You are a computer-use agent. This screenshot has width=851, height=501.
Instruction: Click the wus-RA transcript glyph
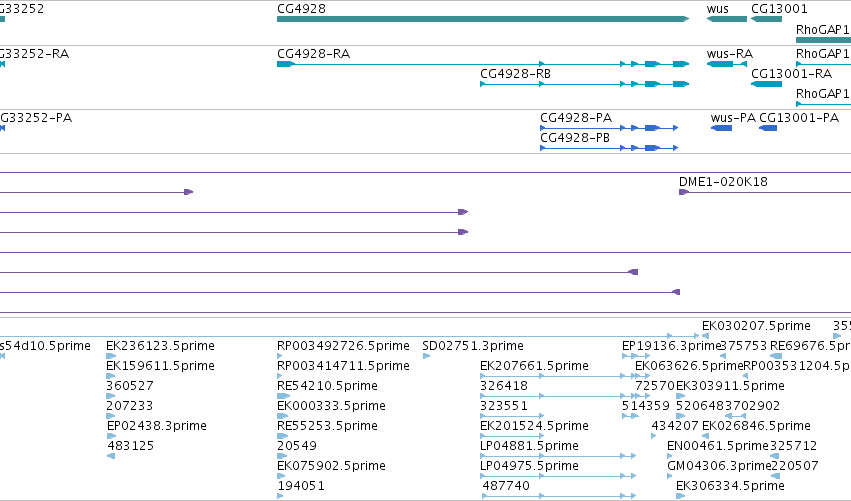(727, 64)
